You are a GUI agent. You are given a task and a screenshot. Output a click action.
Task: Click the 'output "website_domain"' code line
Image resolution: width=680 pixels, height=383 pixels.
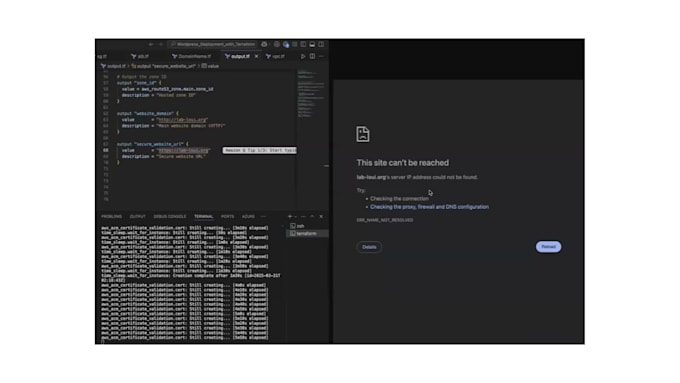[x=147, y=114]
